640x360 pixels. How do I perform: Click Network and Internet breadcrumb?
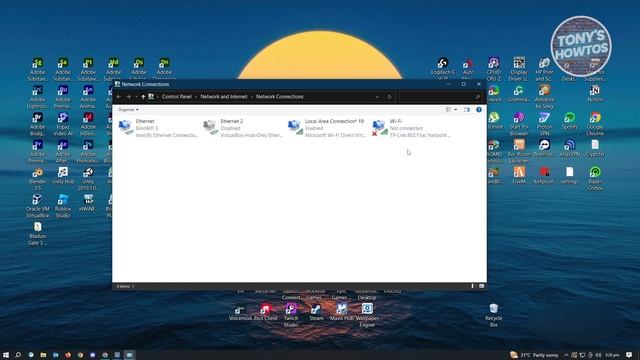click(x=224, y=97)
